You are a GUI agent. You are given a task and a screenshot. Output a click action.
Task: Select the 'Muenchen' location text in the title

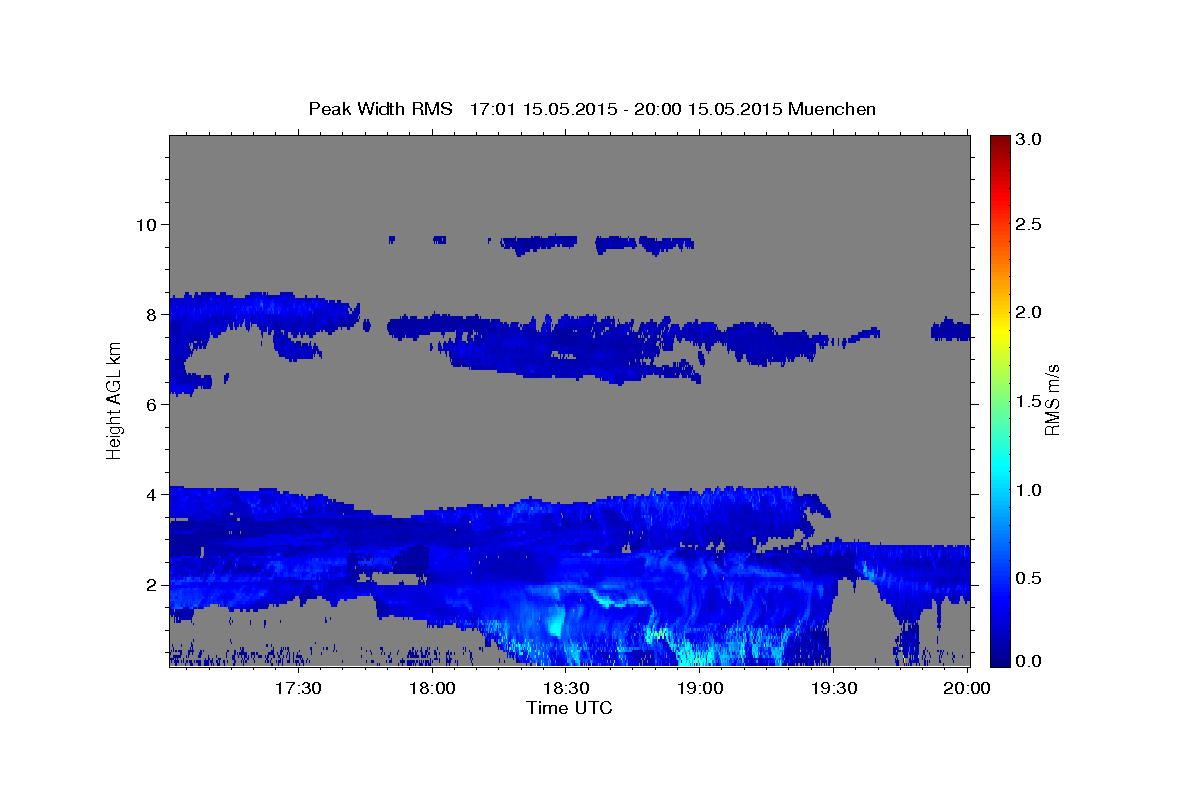point(832,109)
